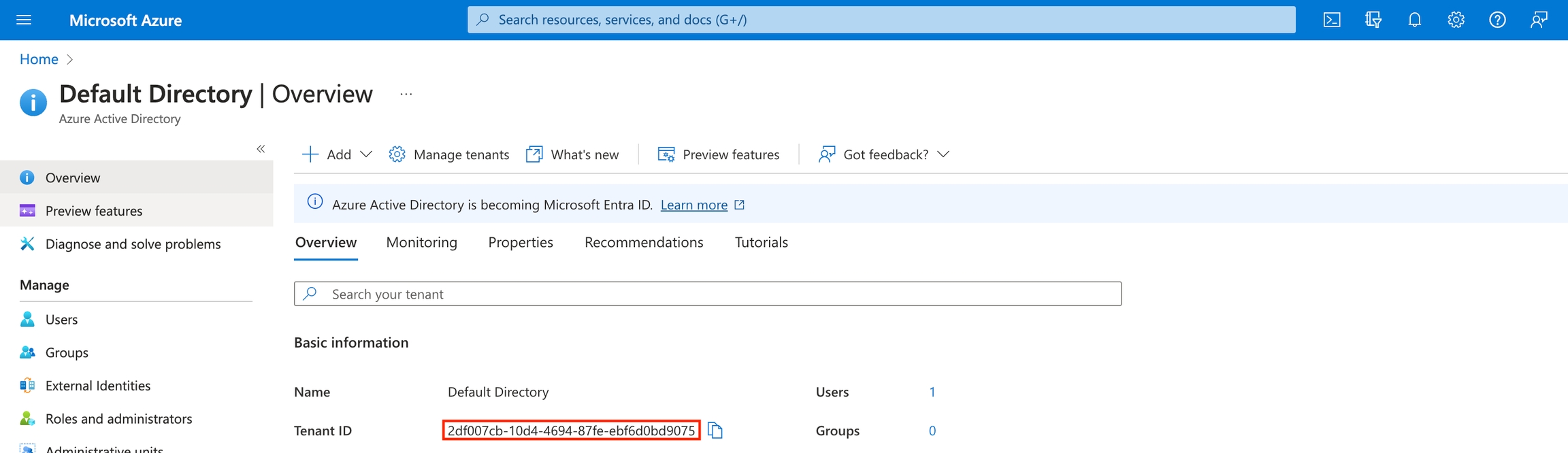
Task: Click the search magnifier in the global search bar
Action: coord(483,20)
